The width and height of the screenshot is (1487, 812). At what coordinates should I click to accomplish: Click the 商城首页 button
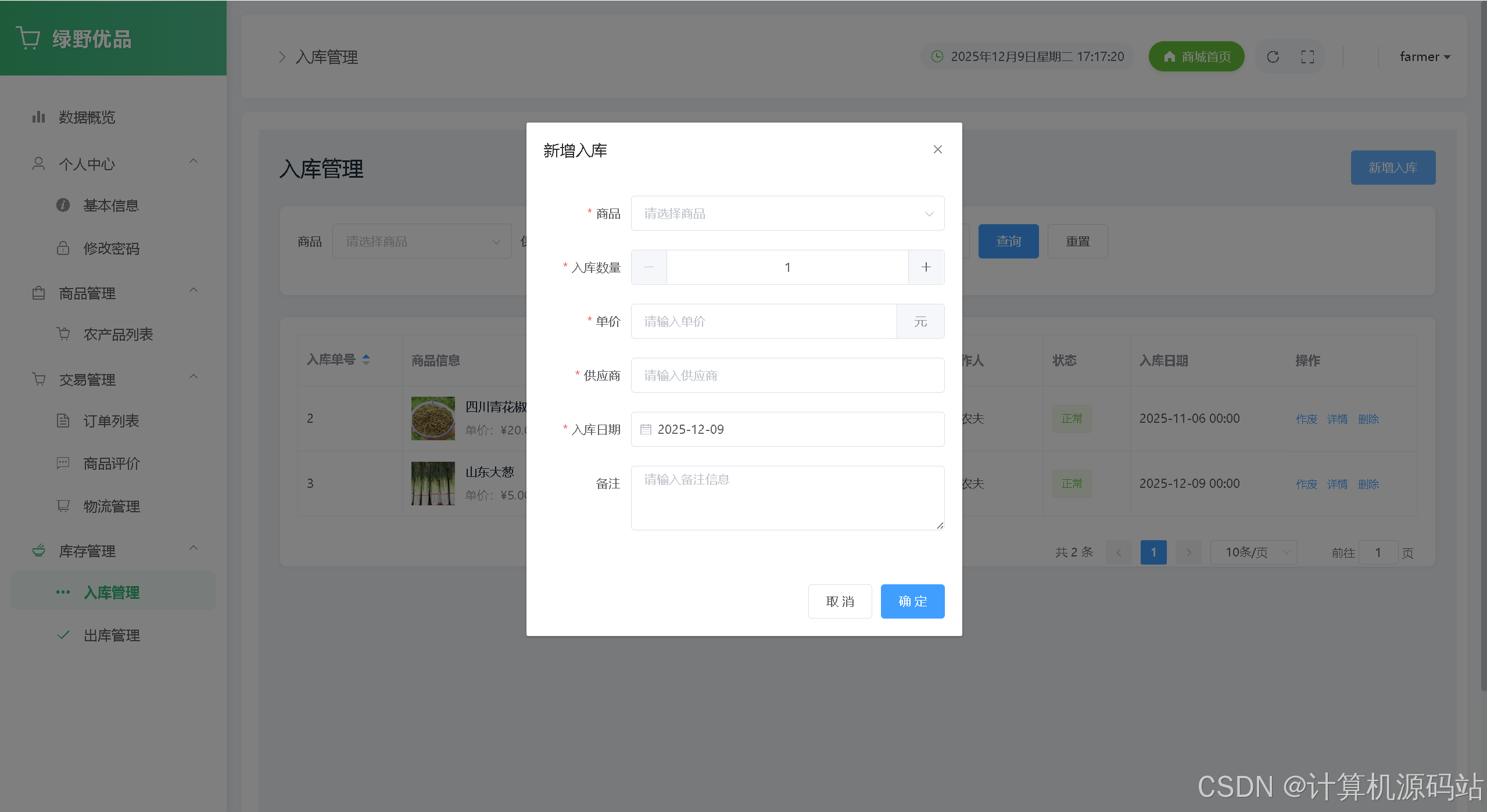1196,57
